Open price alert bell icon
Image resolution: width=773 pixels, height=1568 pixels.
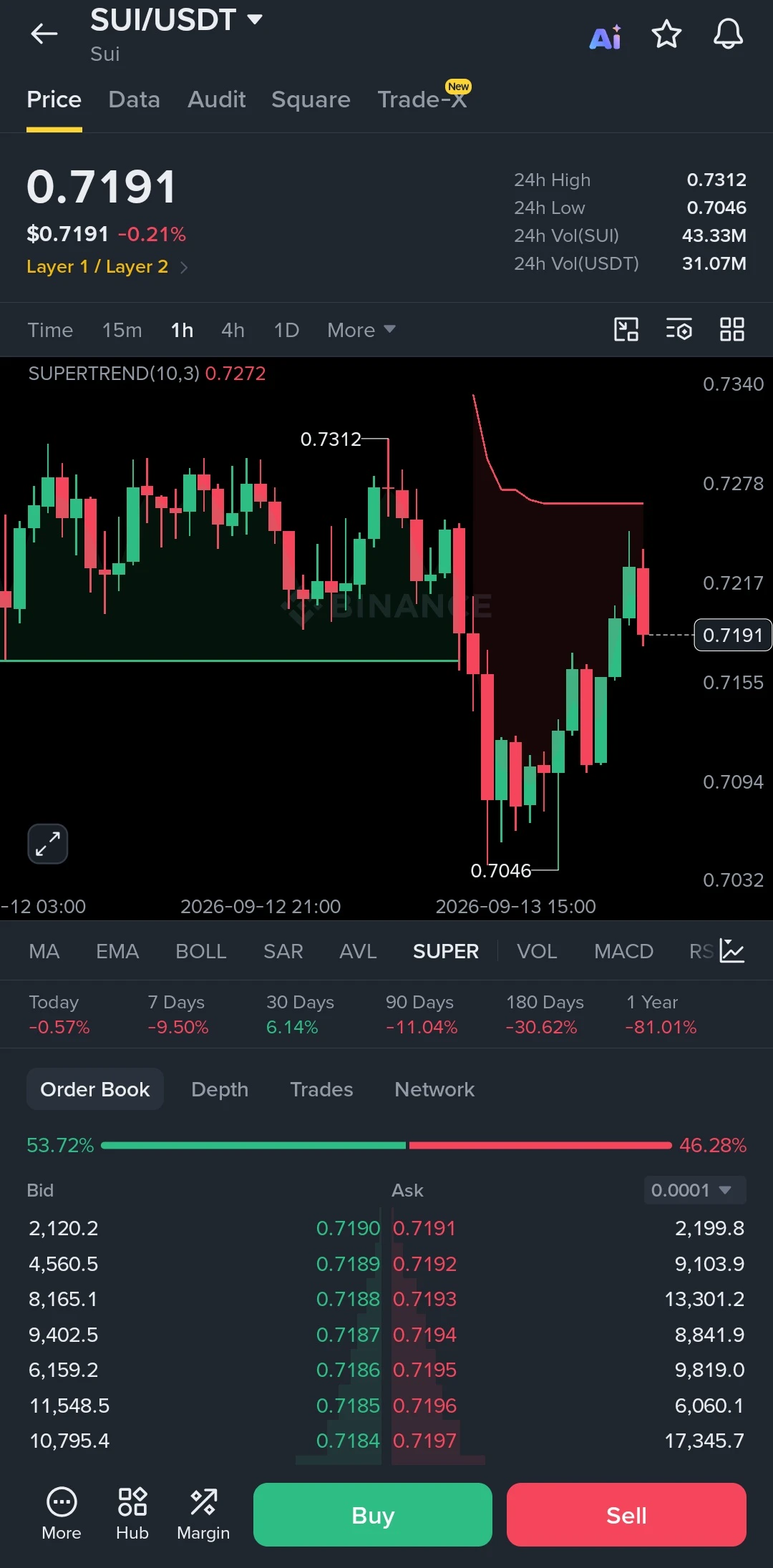point(728,34)
